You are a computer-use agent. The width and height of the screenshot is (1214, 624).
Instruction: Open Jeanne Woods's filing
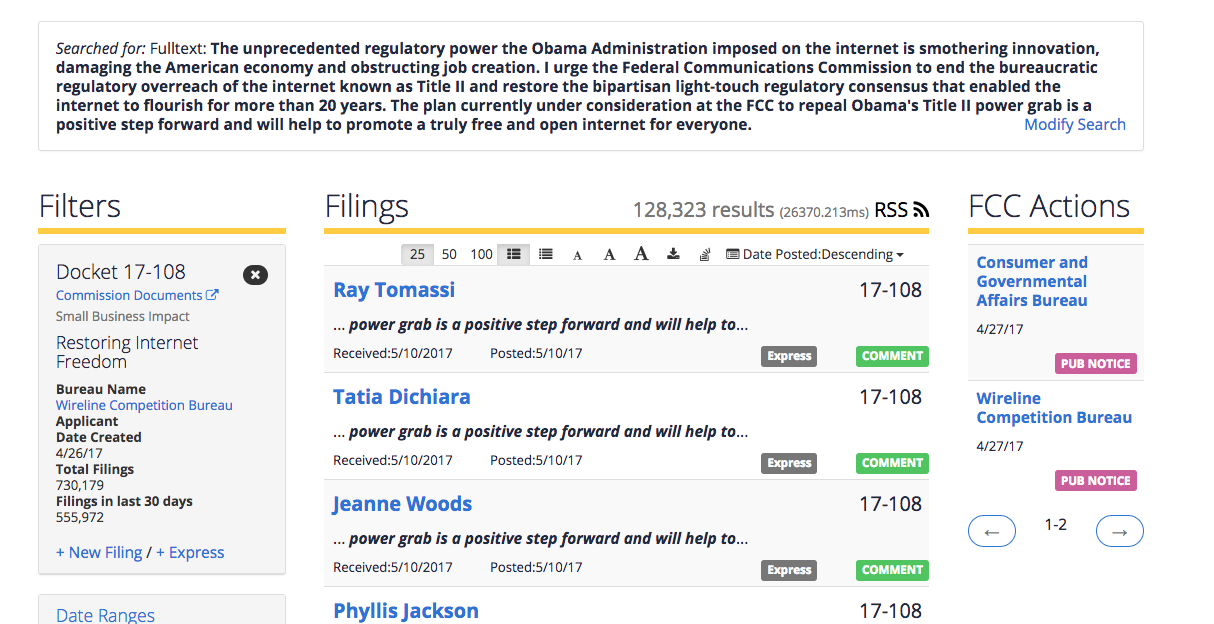click(403, 504)
